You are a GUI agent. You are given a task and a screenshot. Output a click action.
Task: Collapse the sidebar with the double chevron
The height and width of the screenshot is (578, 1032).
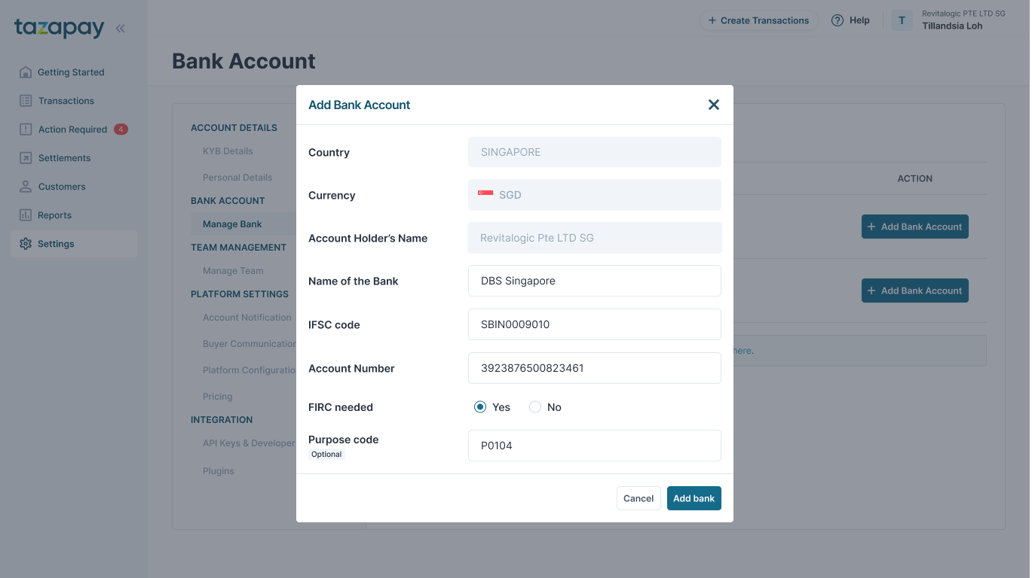[x=120, y=28]
